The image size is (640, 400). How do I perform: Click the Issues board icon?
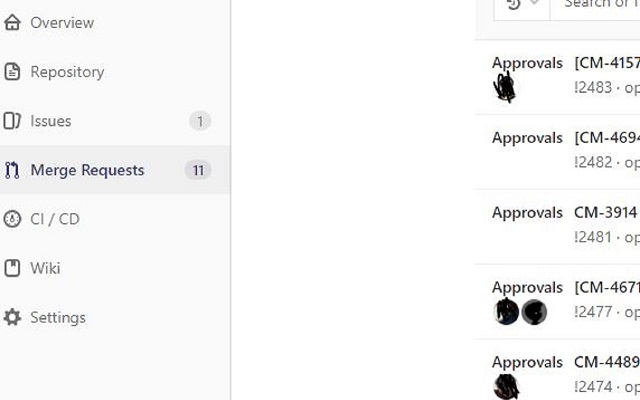pos(12,121)
